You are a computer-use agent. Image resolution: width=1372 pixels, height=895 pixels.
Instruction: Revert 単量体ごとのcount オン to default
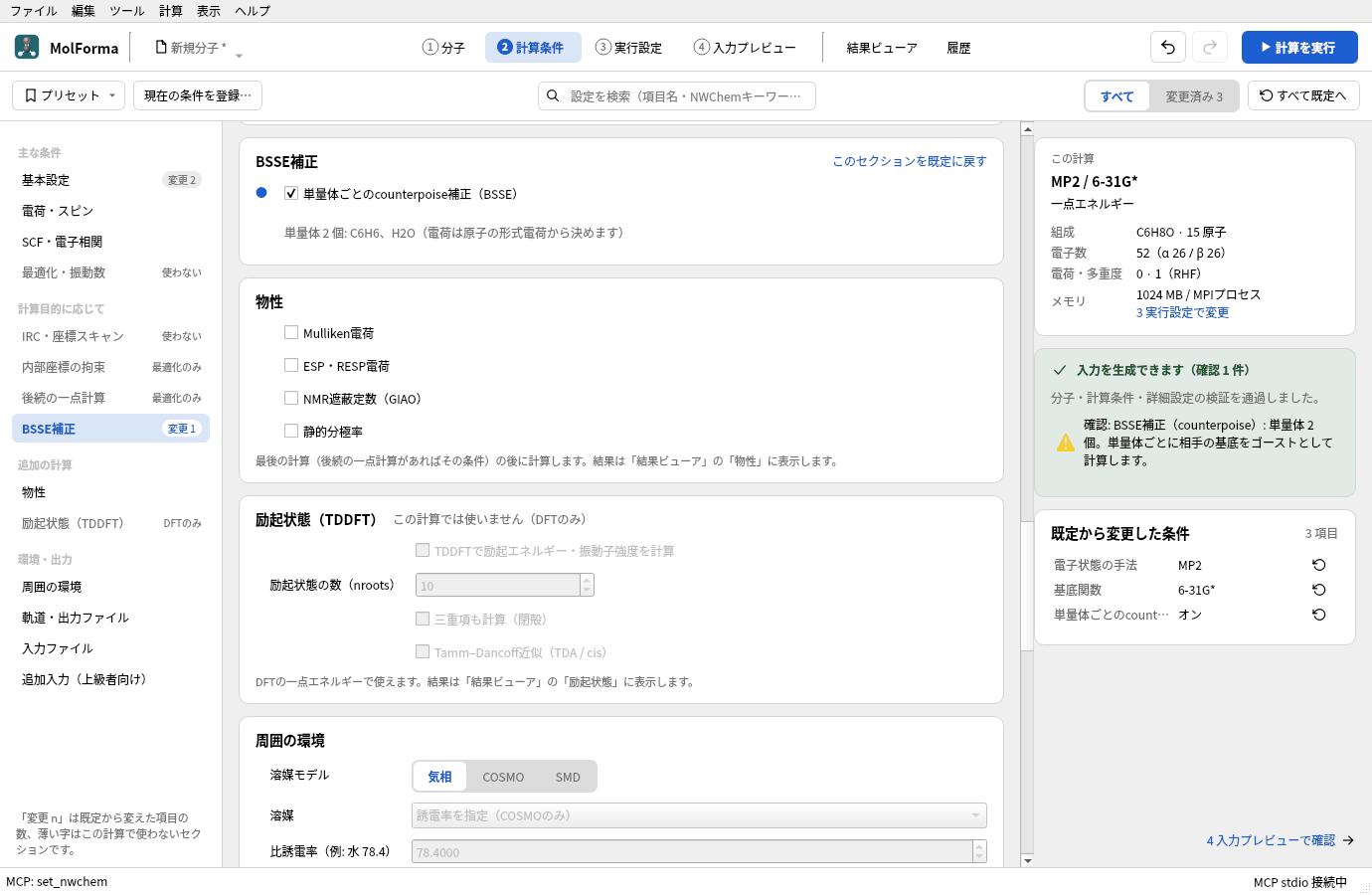[1319, 615]
